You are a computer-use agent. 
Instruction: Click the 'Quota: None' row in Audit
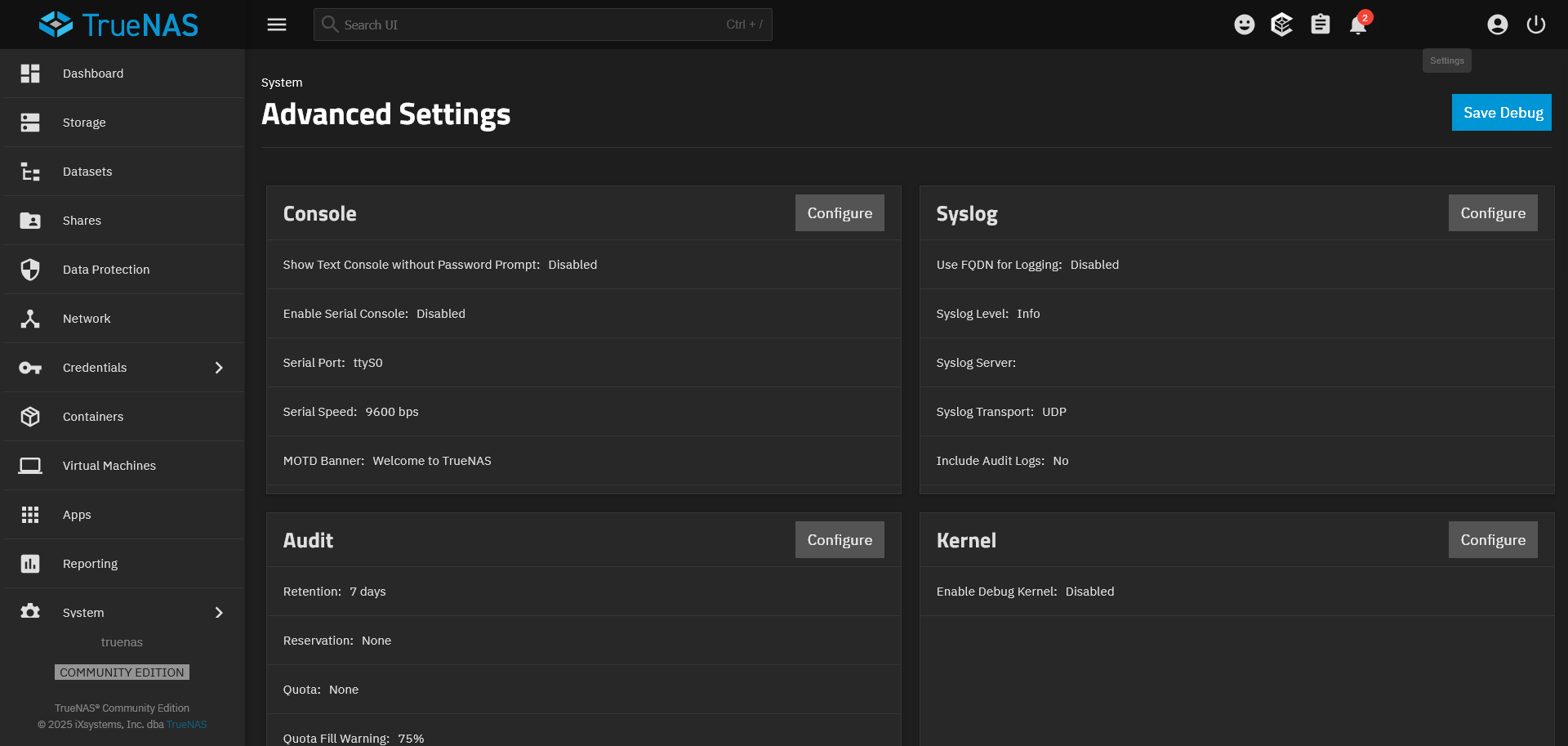[x=584, y=690]
